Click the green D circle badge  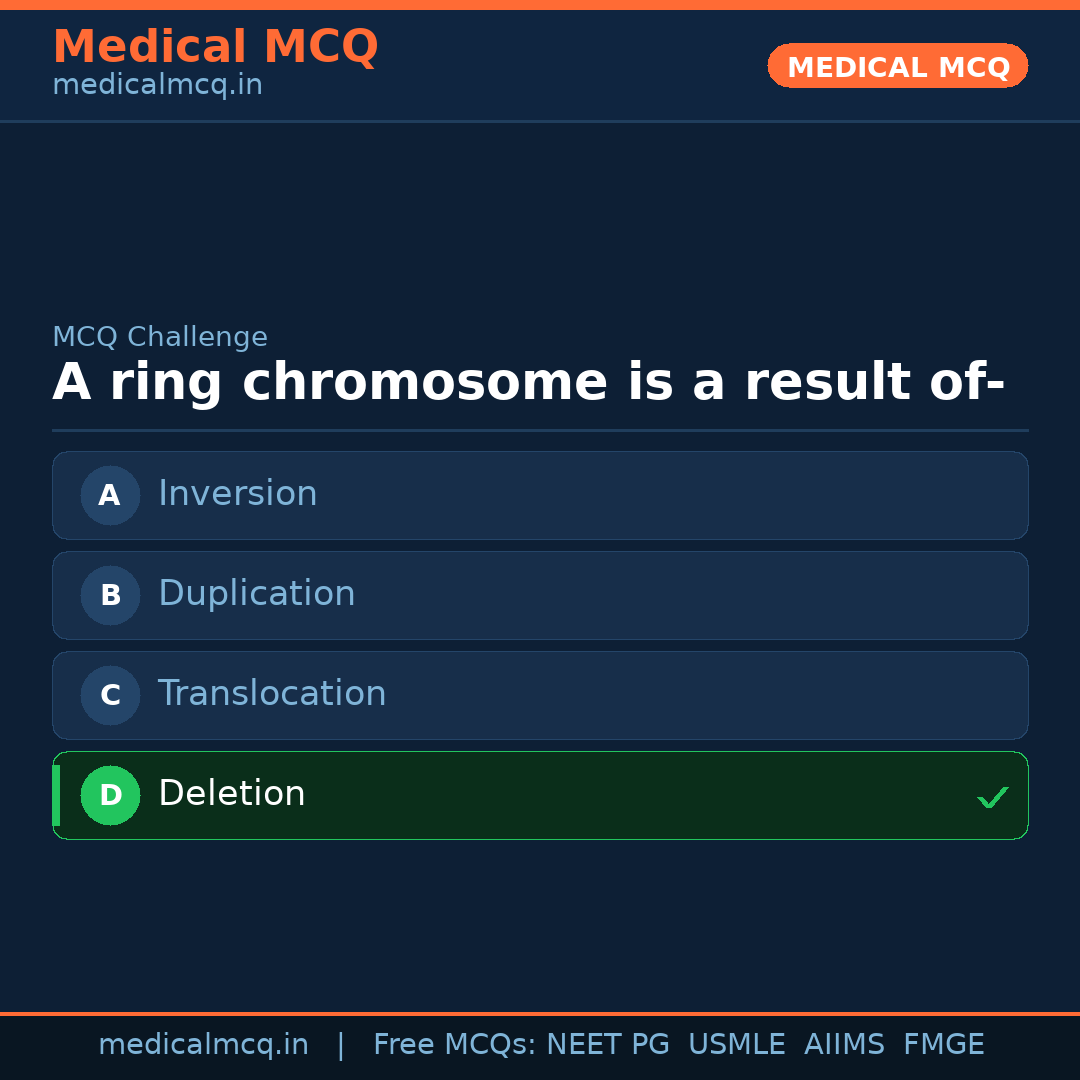tap(110, 795)
